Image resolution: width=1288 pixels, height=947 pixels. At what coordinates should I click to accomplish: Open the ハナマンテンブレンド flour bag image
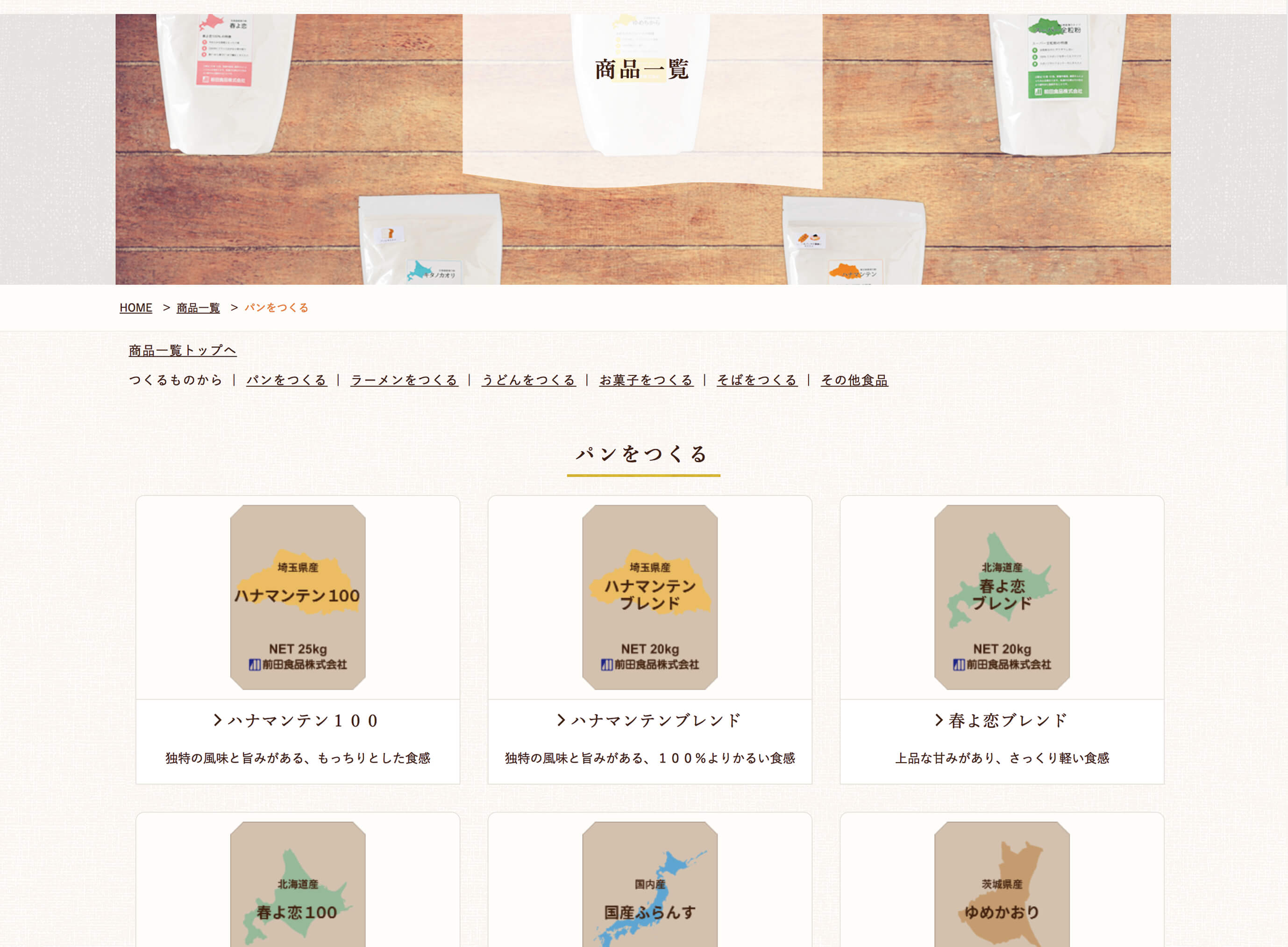pos(650,597)
